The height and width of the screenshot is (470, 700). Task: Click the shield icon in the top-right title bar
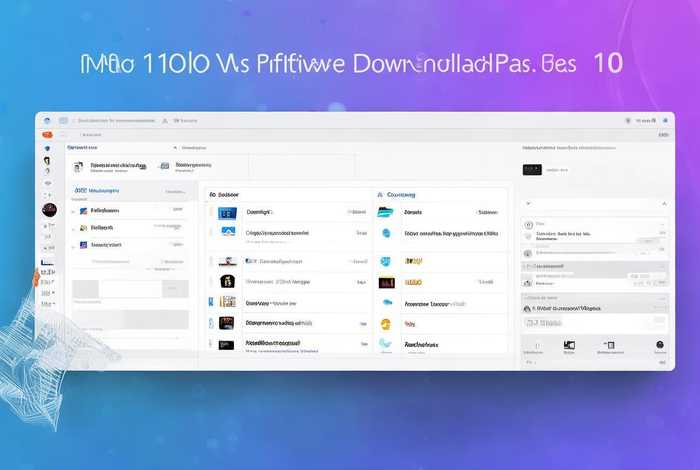(x=629, y=120)
